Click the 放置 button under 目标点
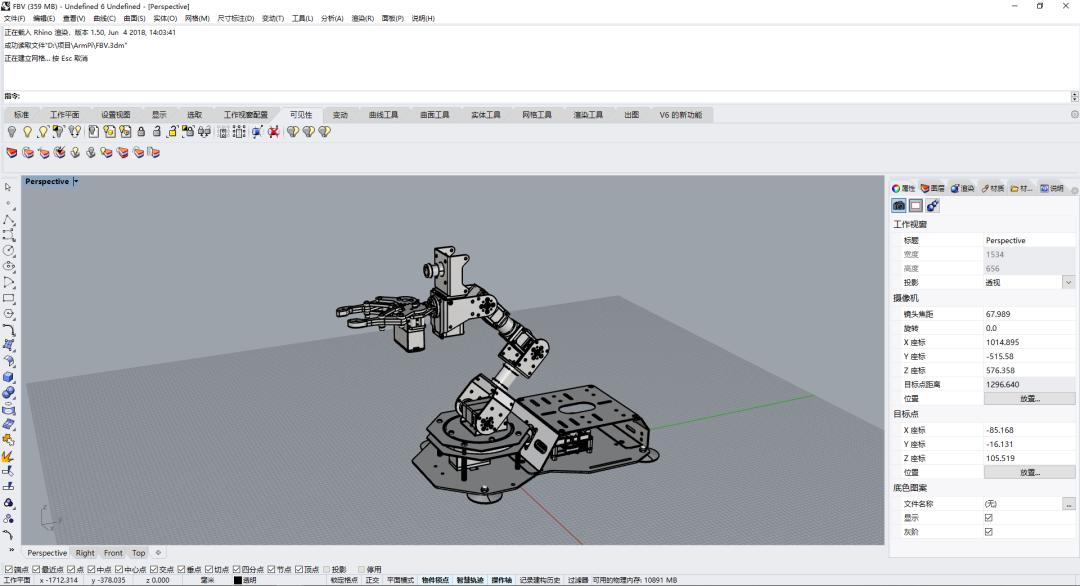The width and height of the screenshot is (1080, 586). click(1030, 471)
